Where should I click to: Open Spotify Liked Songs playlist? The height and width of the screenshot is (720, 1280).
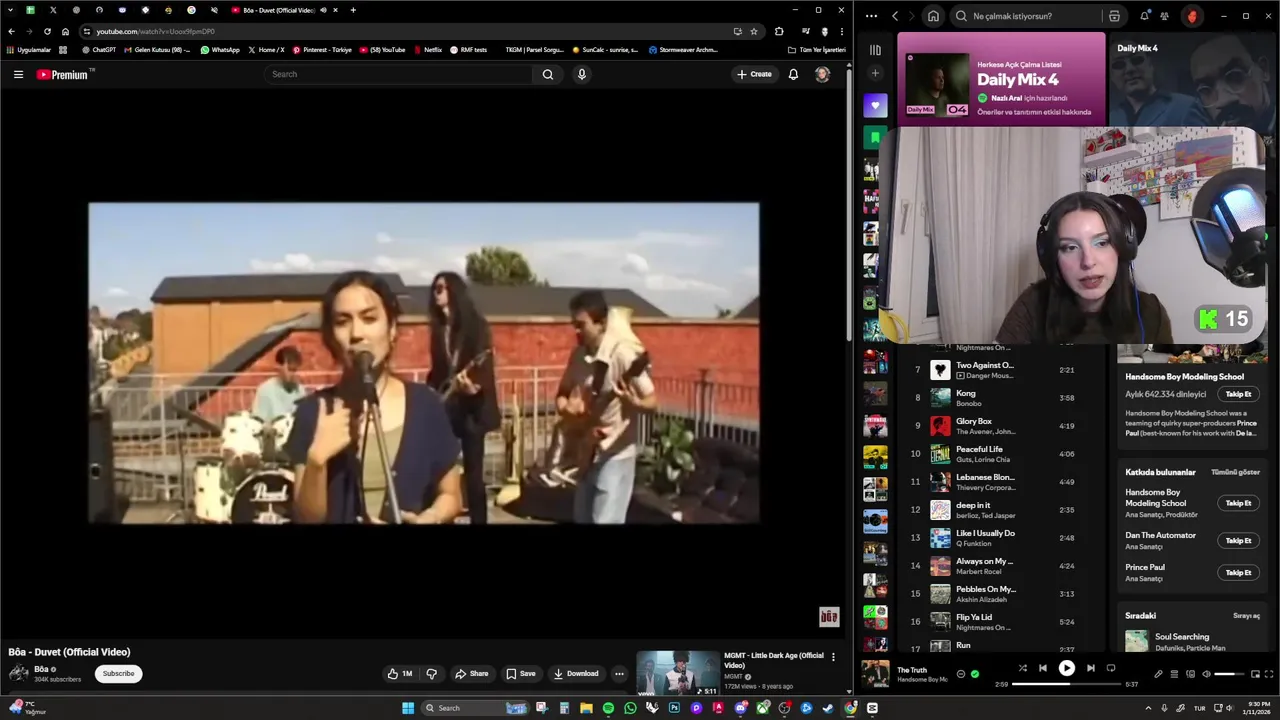(875, 105)
